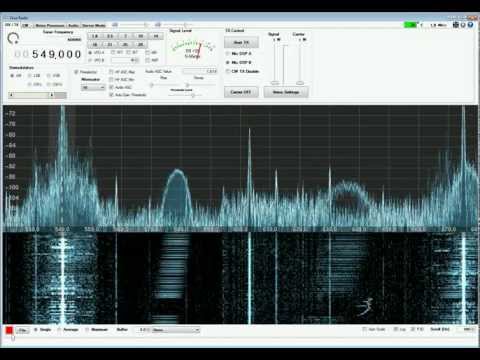Click the Audio AGC Value field

(200, 71)
